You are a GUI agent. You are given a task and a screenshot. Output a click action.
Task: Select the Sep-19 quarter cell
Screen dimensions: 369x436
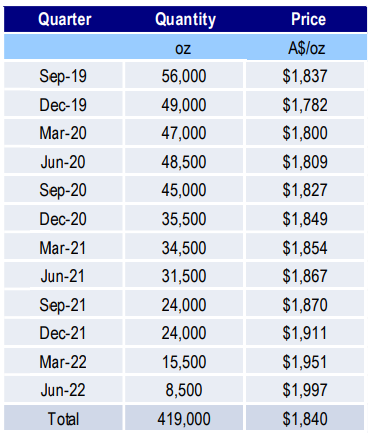pos(63,76)
